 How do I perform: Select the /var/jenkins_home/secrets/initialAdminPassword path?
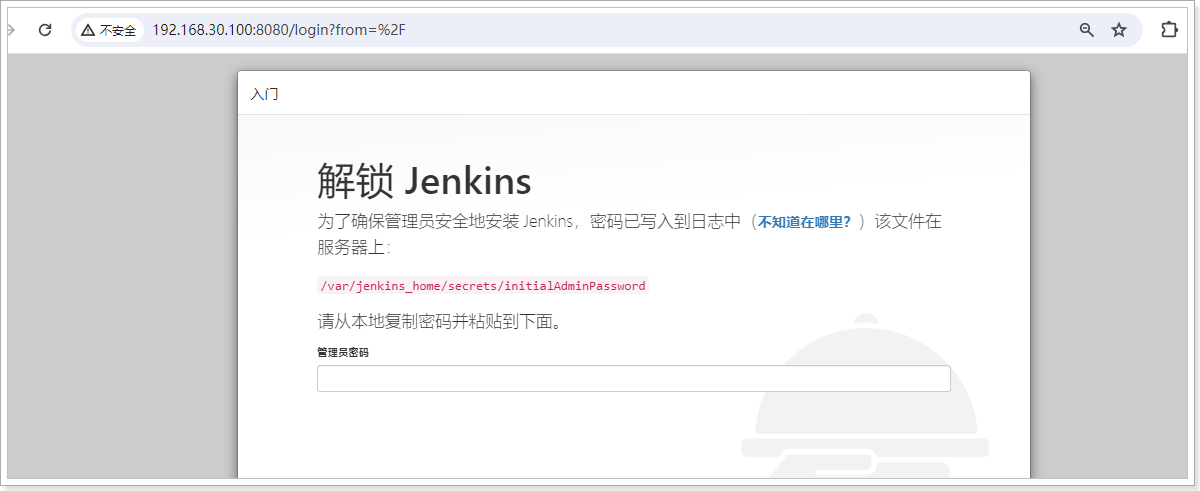[x=483, y=285]
